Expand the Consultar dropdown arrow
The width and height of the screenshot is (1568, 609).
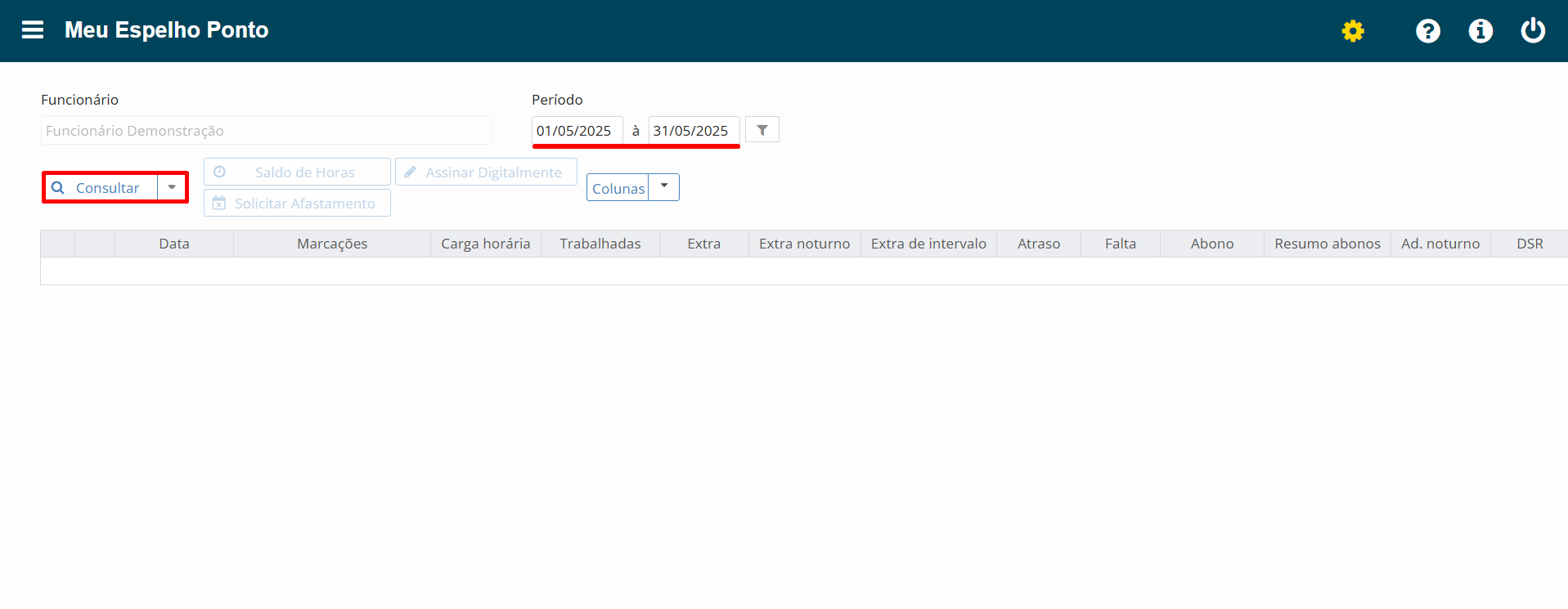[x=172, y=187]
